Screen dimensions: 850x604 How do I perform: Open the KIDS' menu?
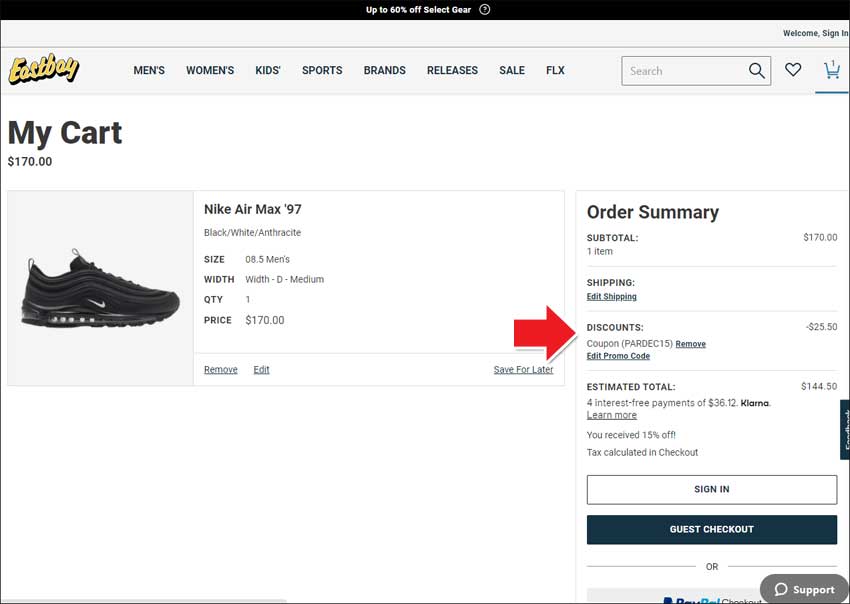pos(268,70)
